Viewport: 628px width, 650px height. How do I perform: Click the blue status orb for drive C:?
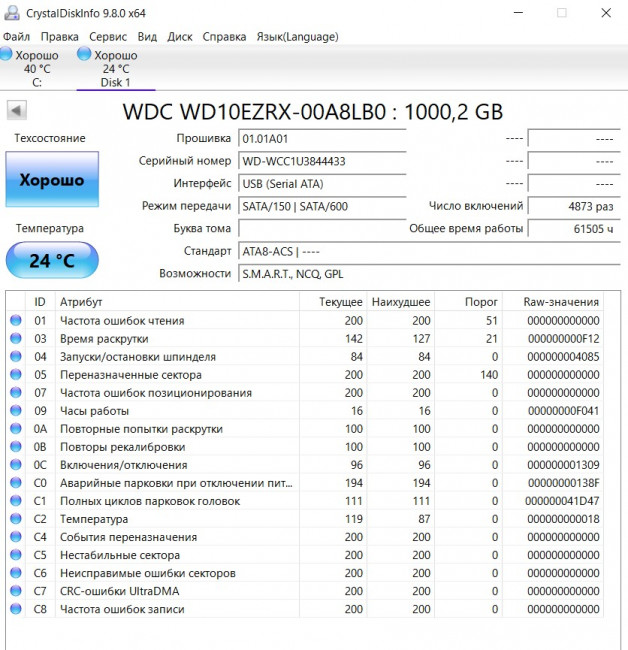pyautogui.click(x=6, y=54)
